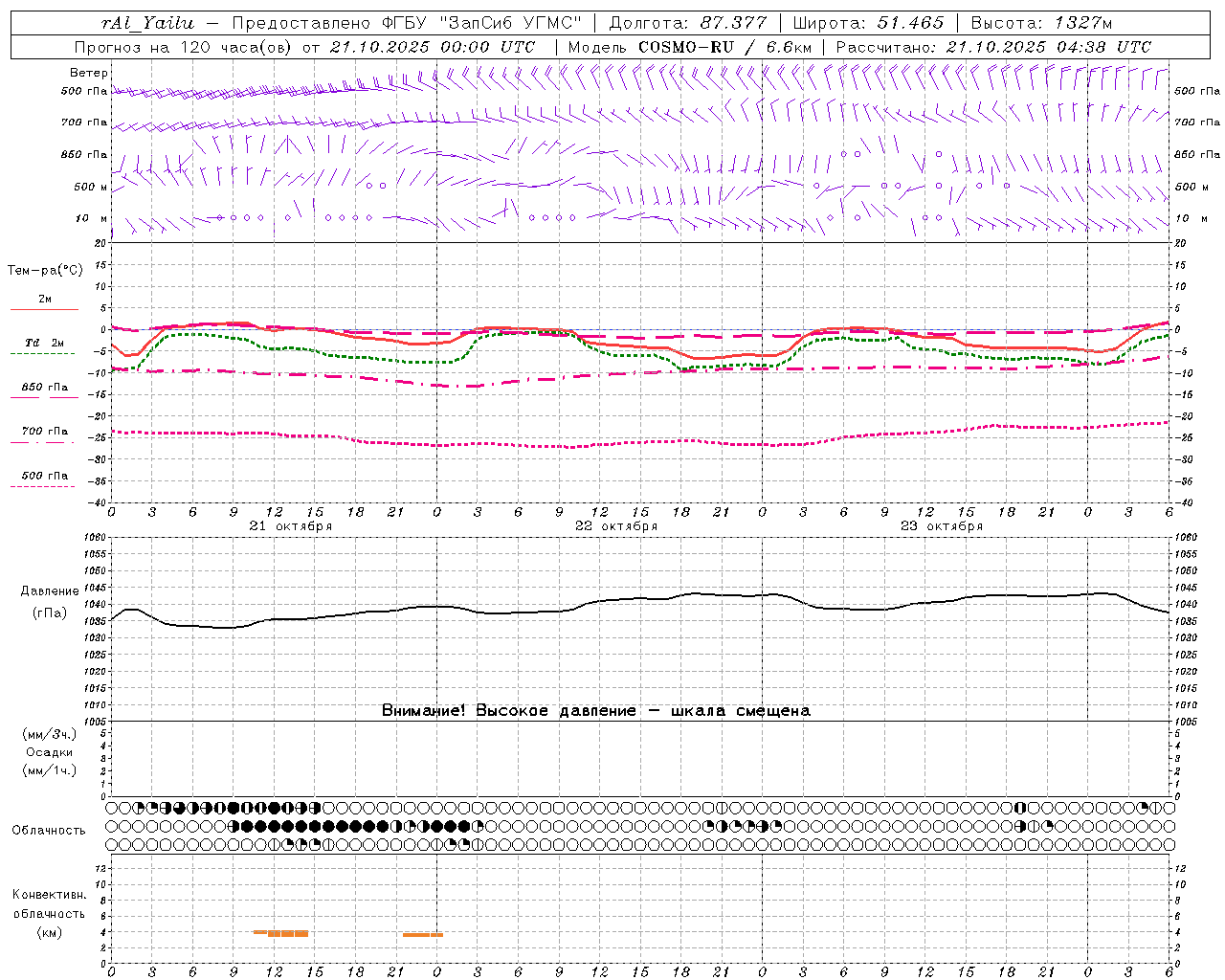Screen dimensions: 1225x980
Task: Click "Предоставлено ФГБУ ЗапСиб УГМС" text
Action: click(407, 23)
